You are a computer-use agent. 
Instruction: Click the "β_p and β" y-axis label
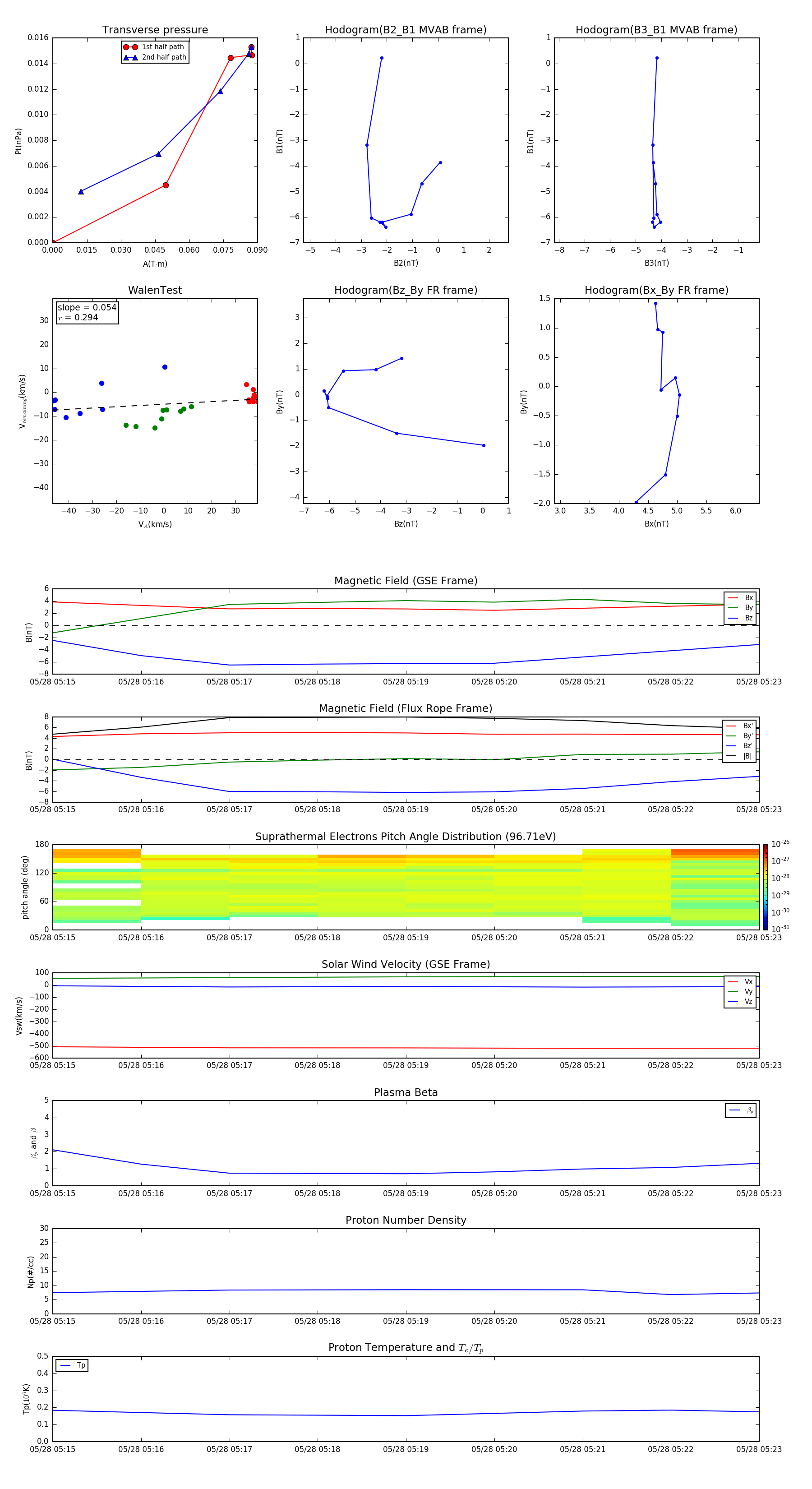(x=33, y=1143)
